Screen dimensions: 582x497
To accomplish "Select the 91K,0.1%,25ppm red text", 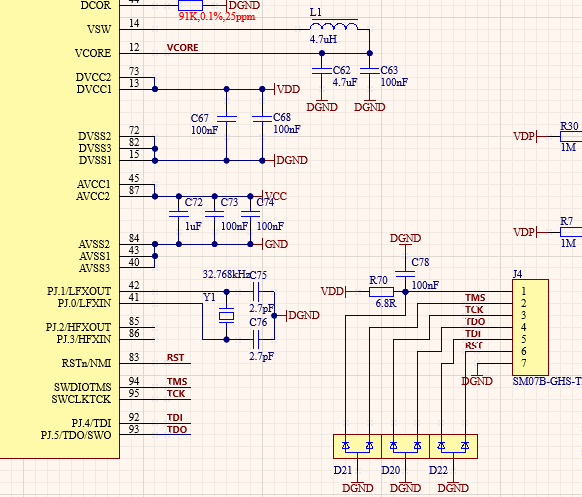I will coord(217,16).
